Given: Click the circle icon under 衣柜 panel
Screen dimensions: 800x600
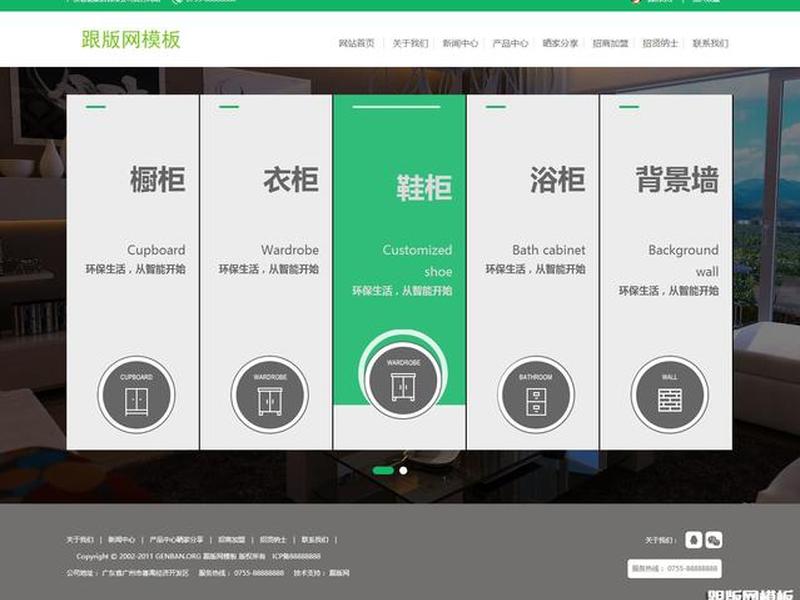Looking at the screenshot, I should (269, 395).
